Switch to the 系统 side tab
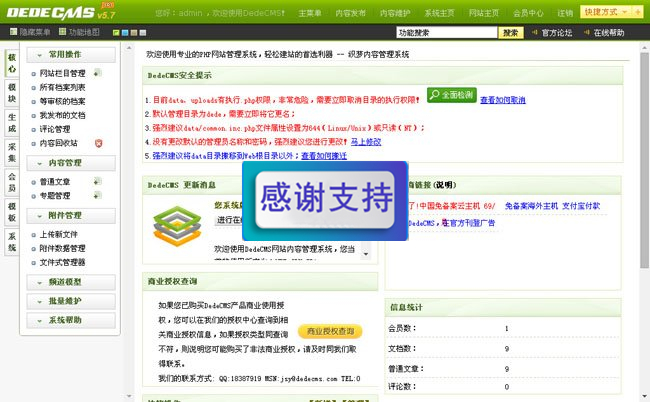 click(x=12, y=242)
